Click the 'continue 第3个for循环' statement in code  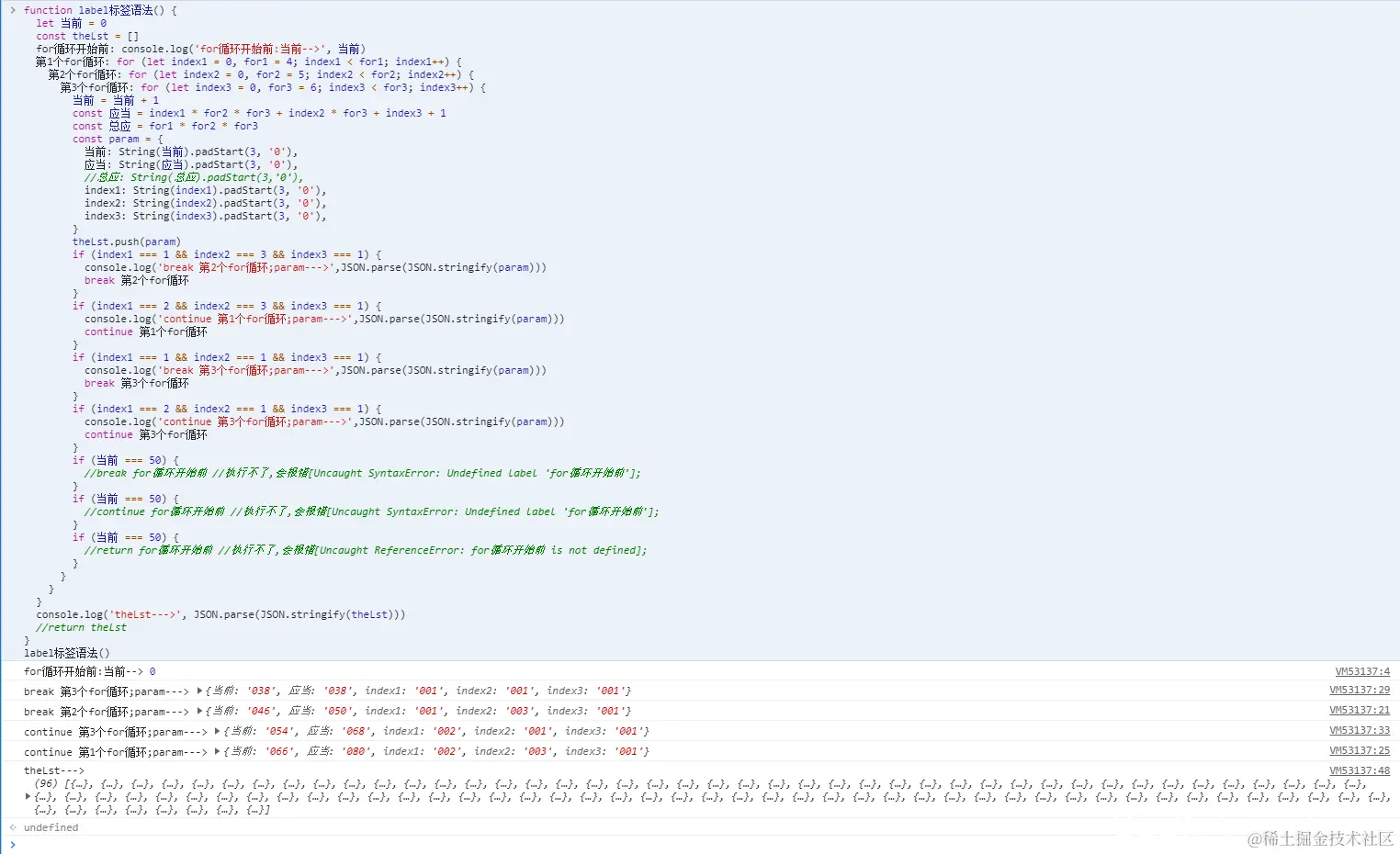[145, 434]
